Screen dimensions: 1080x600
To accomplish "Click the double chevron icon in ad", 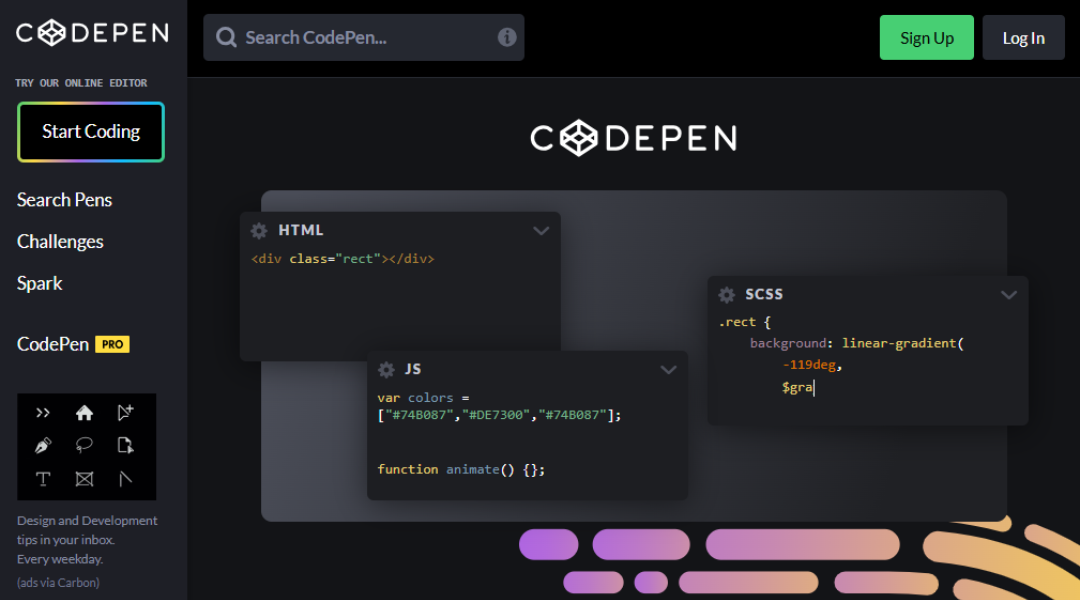I will point(43,413).
